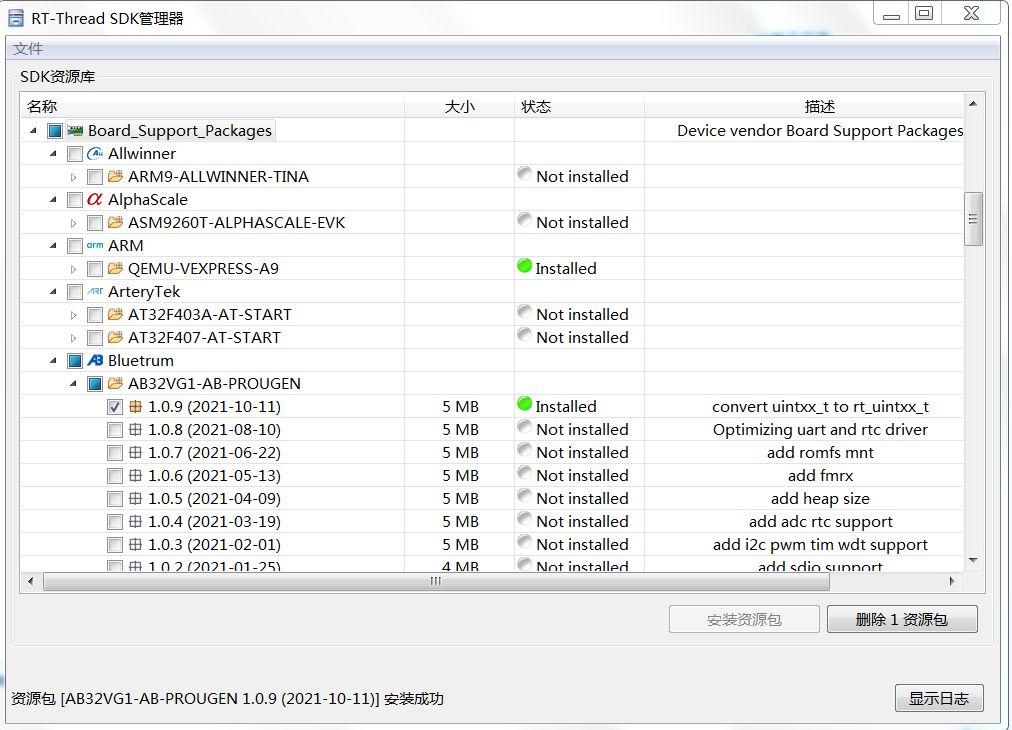1012x730 pixels.
Task: Open the 文件 menu
Action: pos(28,49)
